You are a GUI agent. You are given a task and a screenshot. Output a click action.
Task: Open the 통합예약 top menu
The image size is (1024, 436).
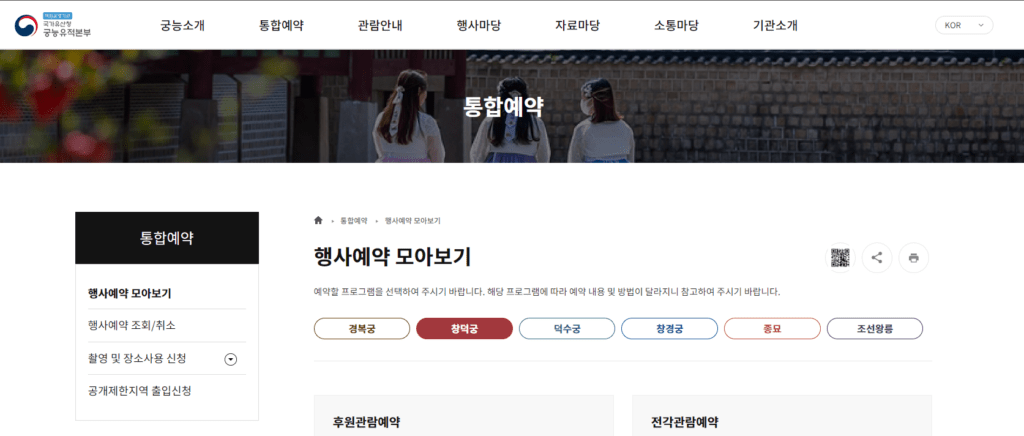(x=281, y=26)
